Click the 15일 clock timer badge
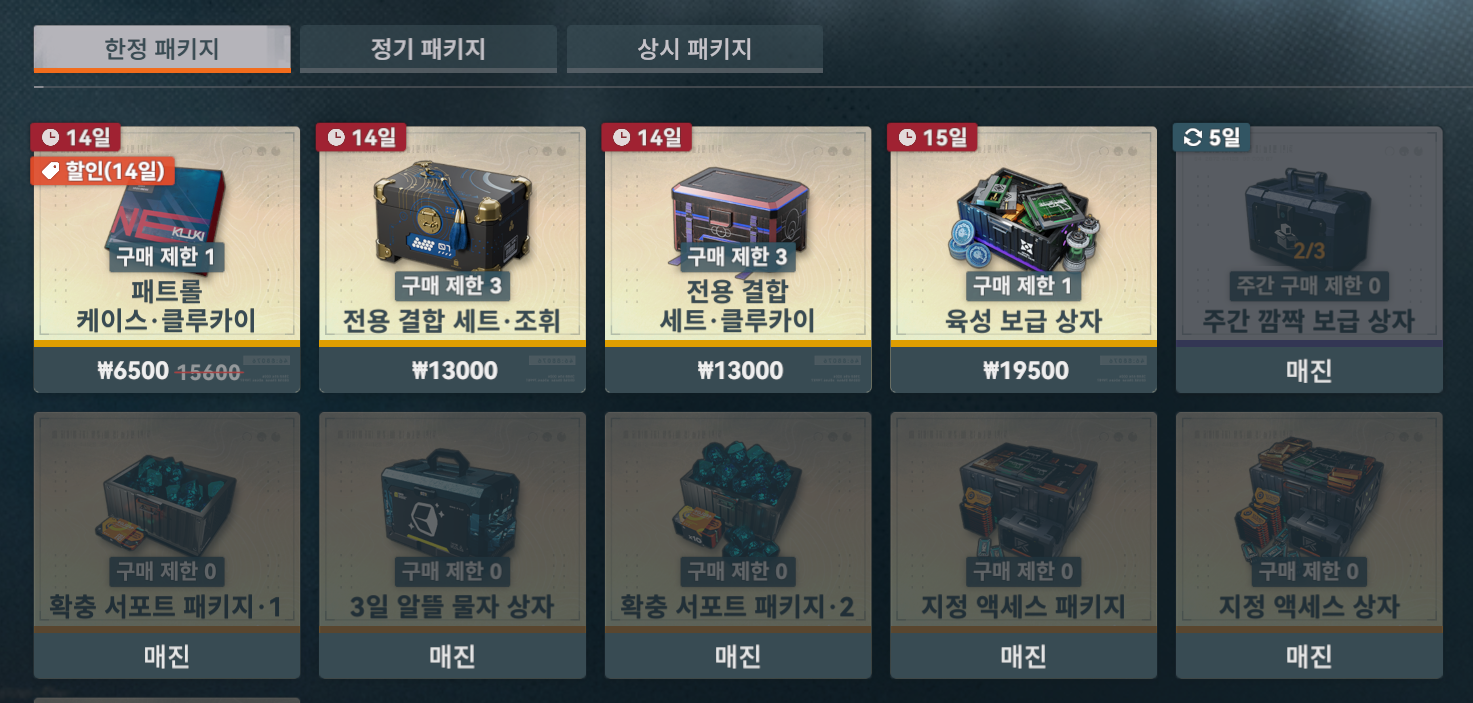The width and height of the screenshot is (1473, 703). 932,137
